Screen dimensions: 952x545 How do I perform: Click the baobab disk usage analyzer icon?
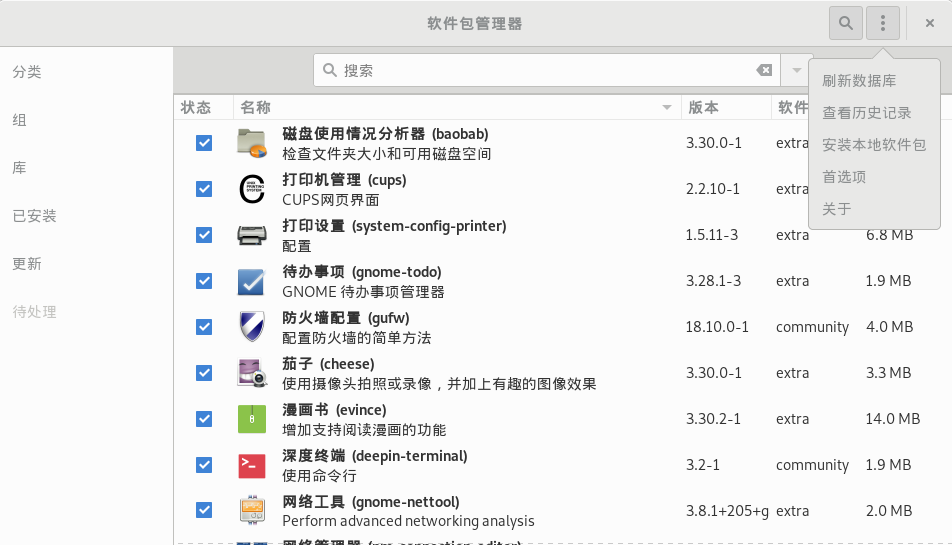pos(252,143)
